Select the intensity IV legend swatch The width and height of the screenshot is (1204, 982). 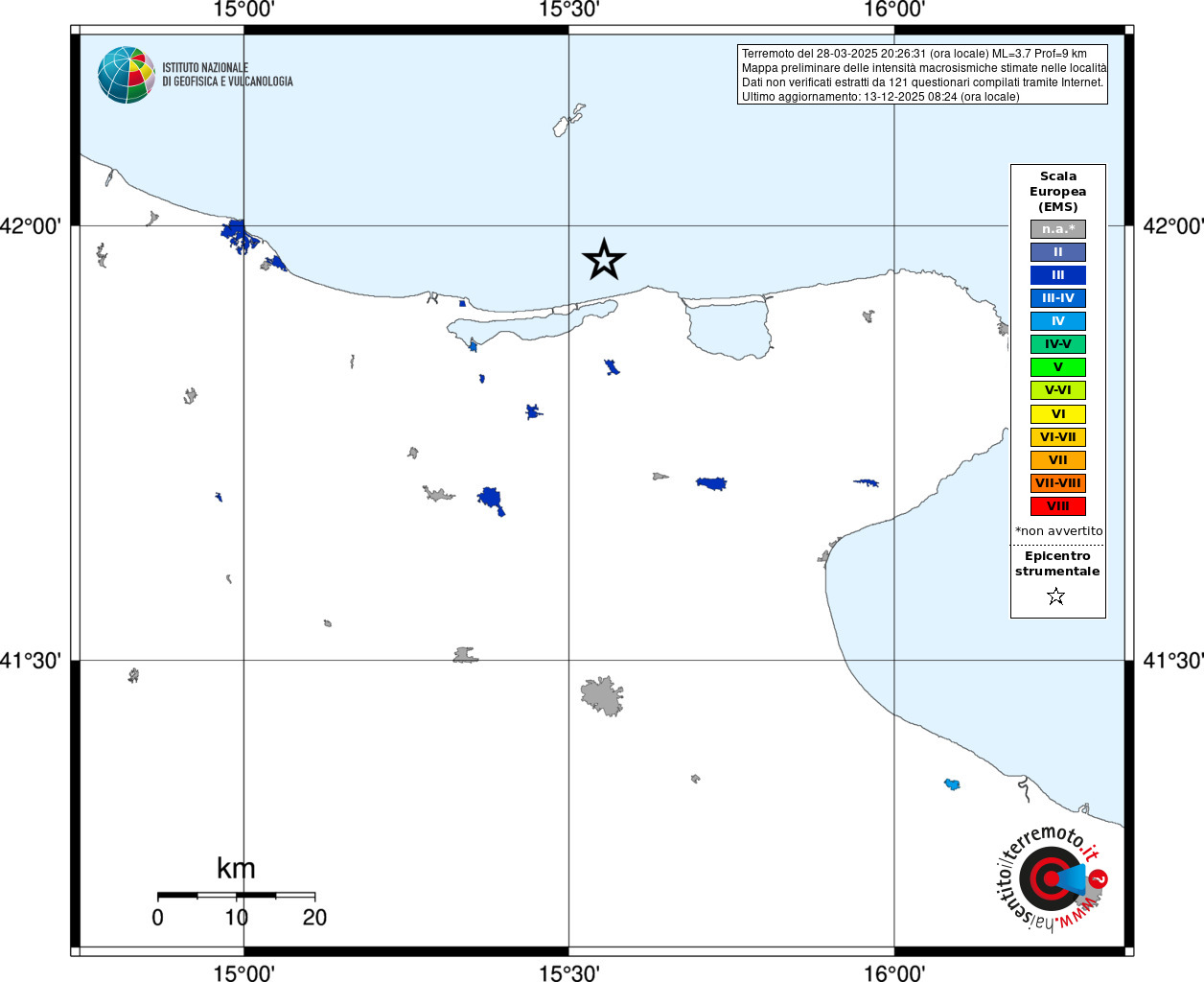pyautogui.click(x=1058, y=321)
